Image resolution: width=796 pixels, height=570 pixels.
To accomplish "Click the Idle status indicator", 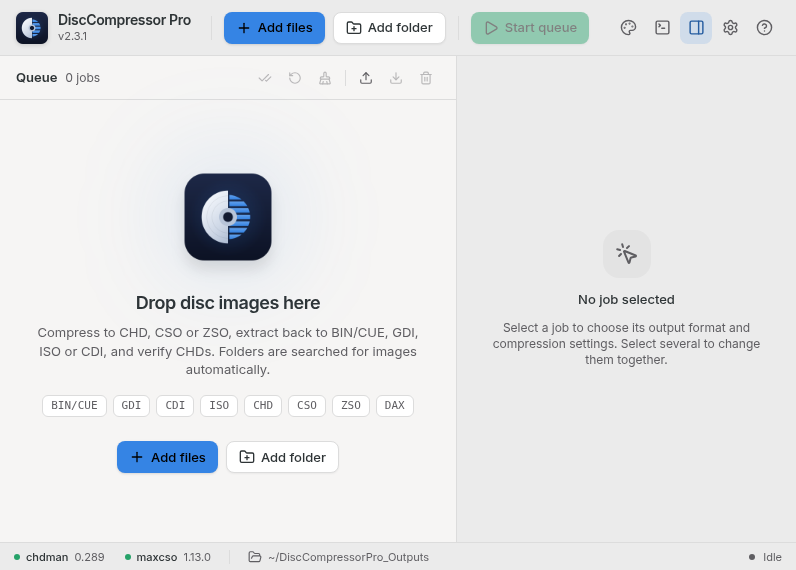I will [x=766, y=557].
